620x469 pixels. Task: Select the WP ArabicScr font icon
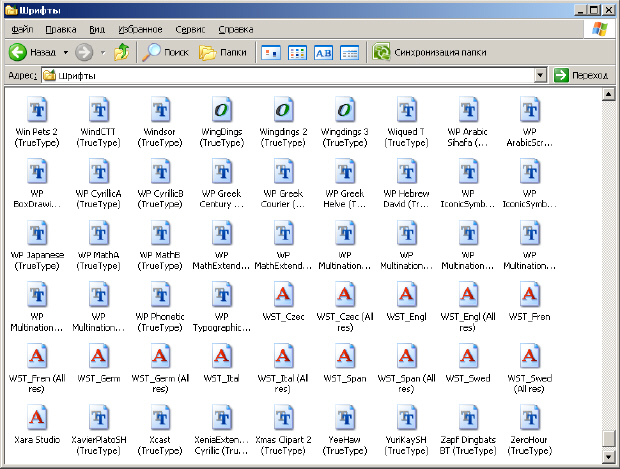coord(530,110)
